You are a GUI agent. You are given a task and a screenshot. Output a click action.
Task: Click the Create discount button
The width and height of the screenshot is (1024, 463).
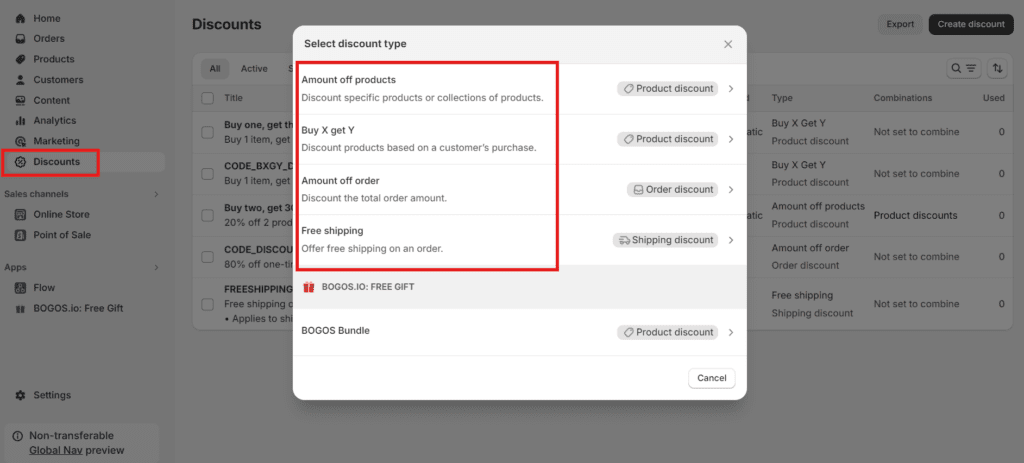[x=969, y=25]
